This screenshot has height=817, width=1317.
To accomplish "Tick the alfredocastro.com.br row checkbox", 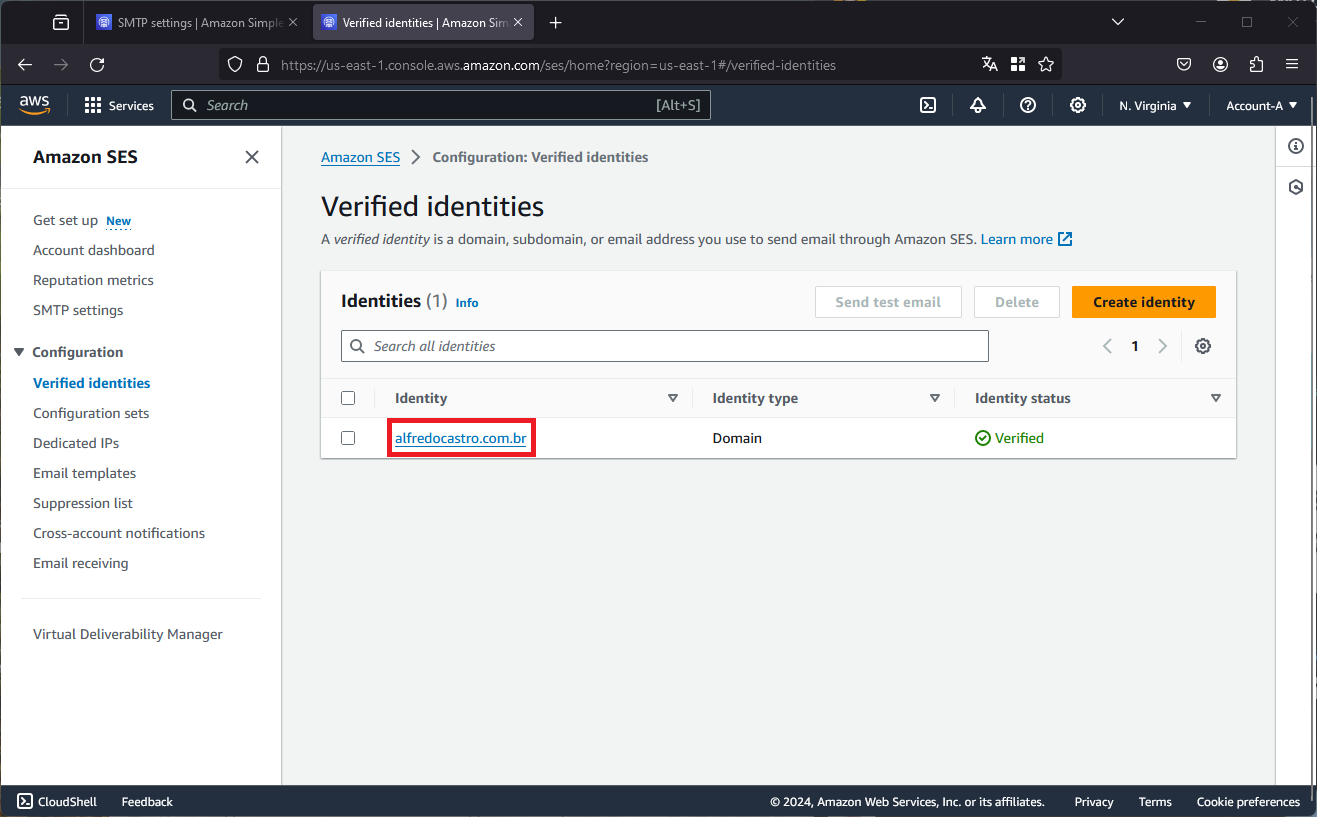I will tap(348, 438).
